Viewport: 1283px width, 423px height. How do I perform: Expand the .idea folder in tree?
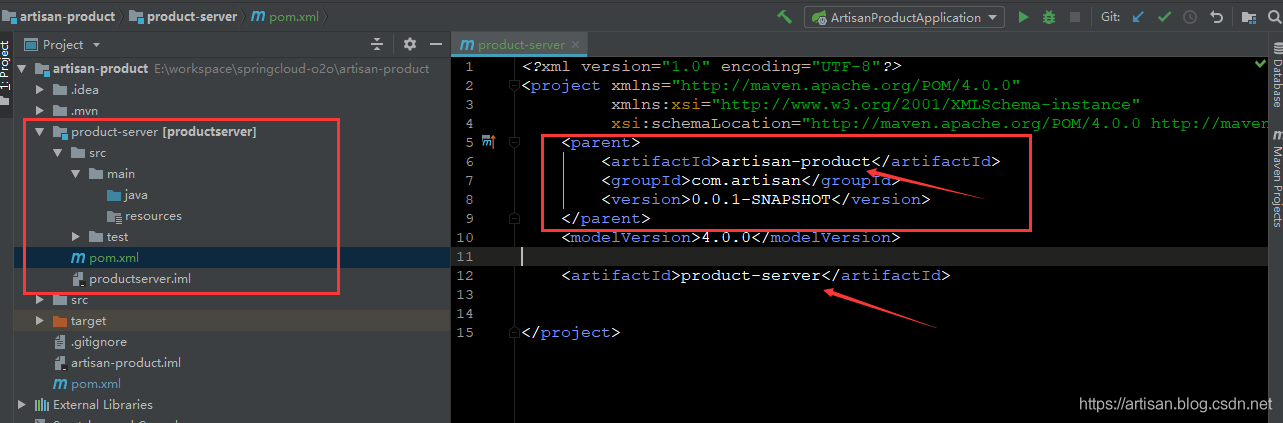(x=40, y=90)
